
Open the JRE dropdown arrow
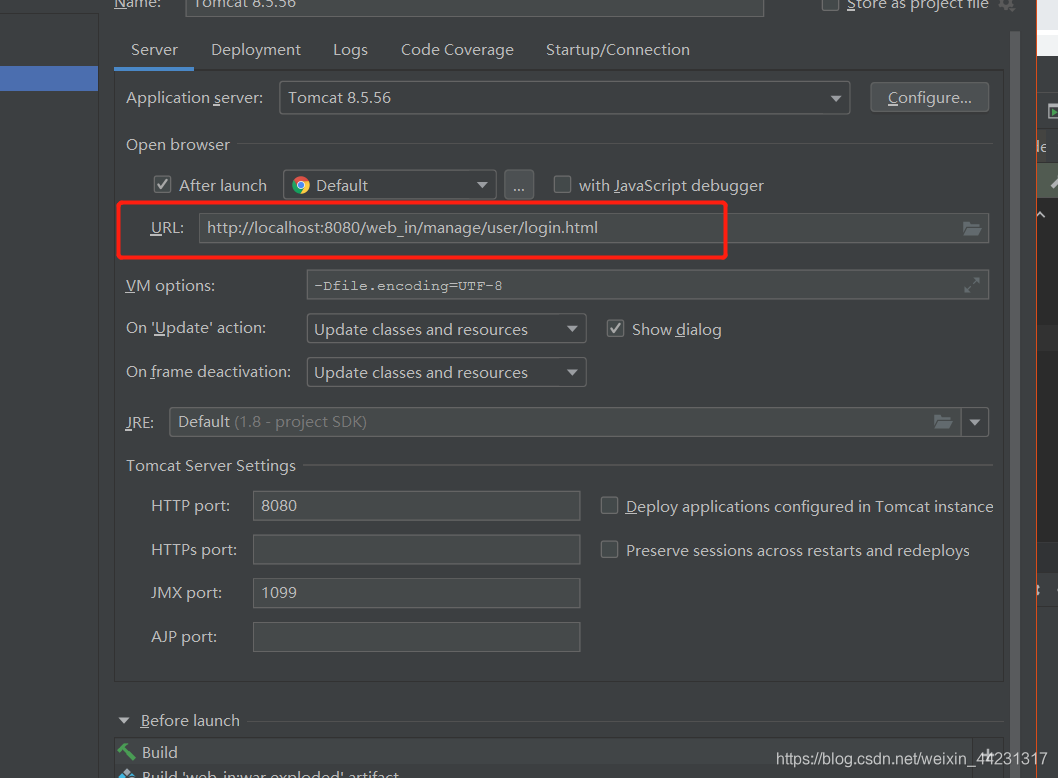tap(975, 422)
